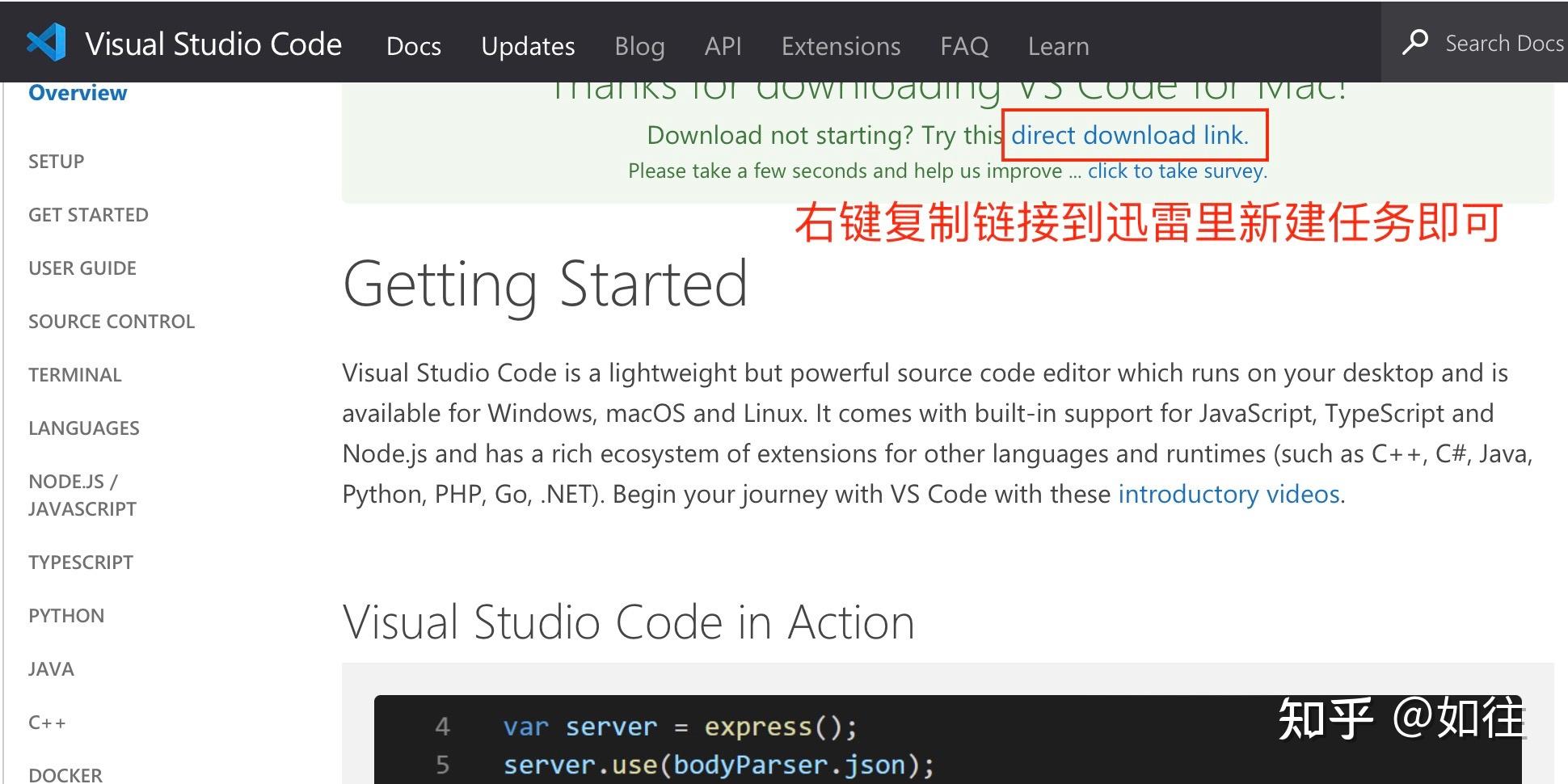Select PYTHON in the sidebar

[65, 615]
